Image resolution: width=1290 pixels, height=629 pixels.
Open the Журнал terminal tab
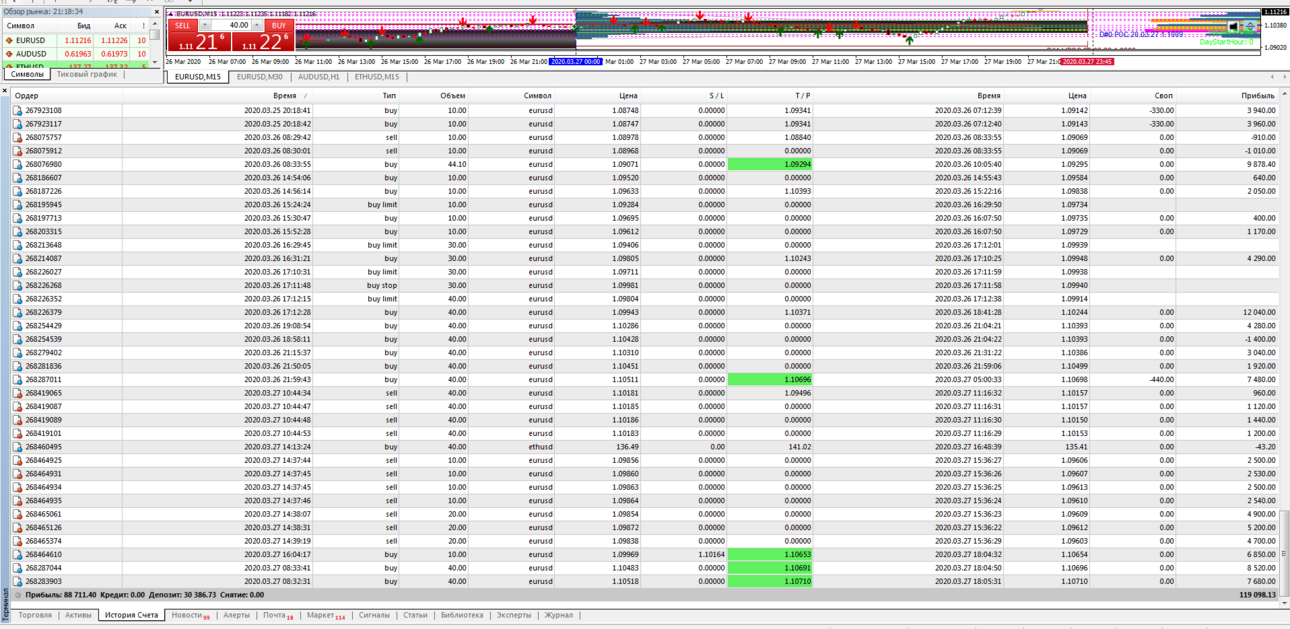click(558, 615)
